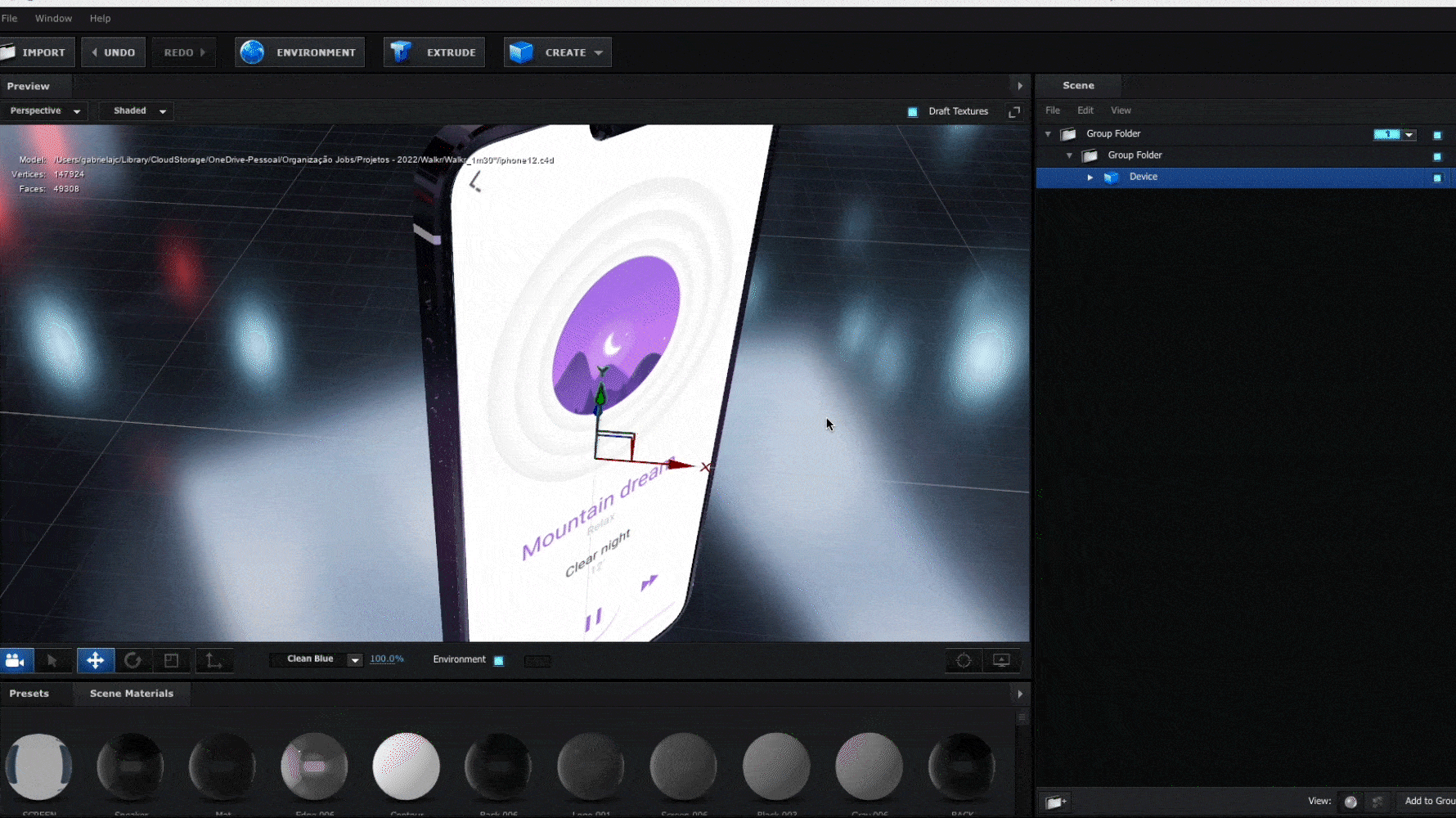
Task: Open the Scene panel View menu
Action: coord(1121,110)
